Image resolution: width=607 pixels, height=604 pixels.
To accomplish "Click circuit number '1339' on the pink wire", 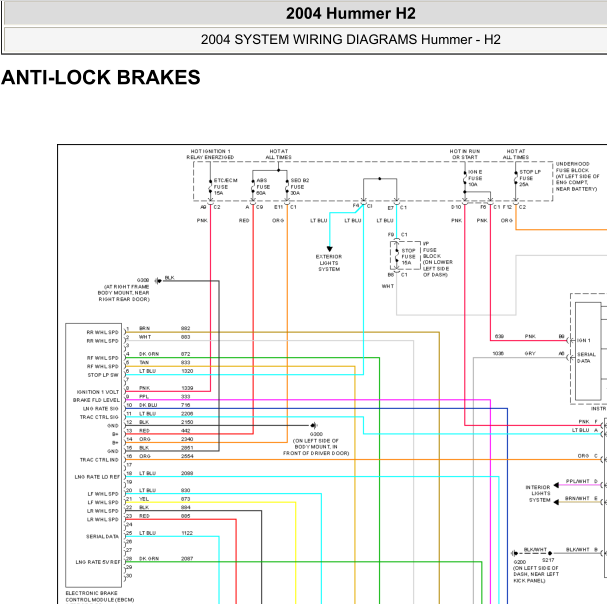I will [187, 388].
